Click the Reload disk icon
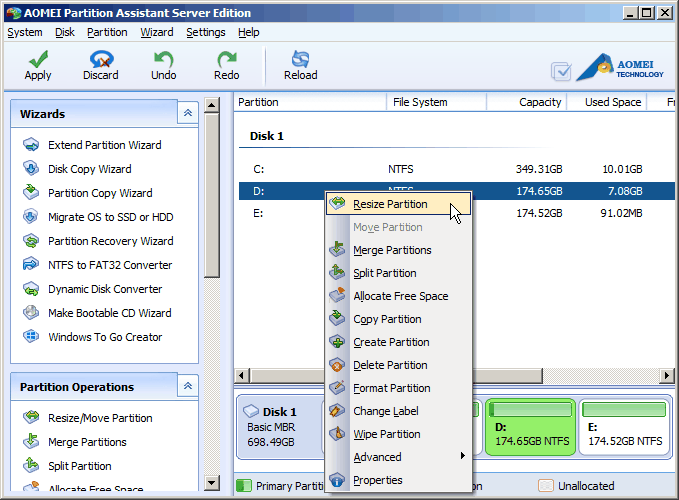679x500 pixels. (301, 59)
